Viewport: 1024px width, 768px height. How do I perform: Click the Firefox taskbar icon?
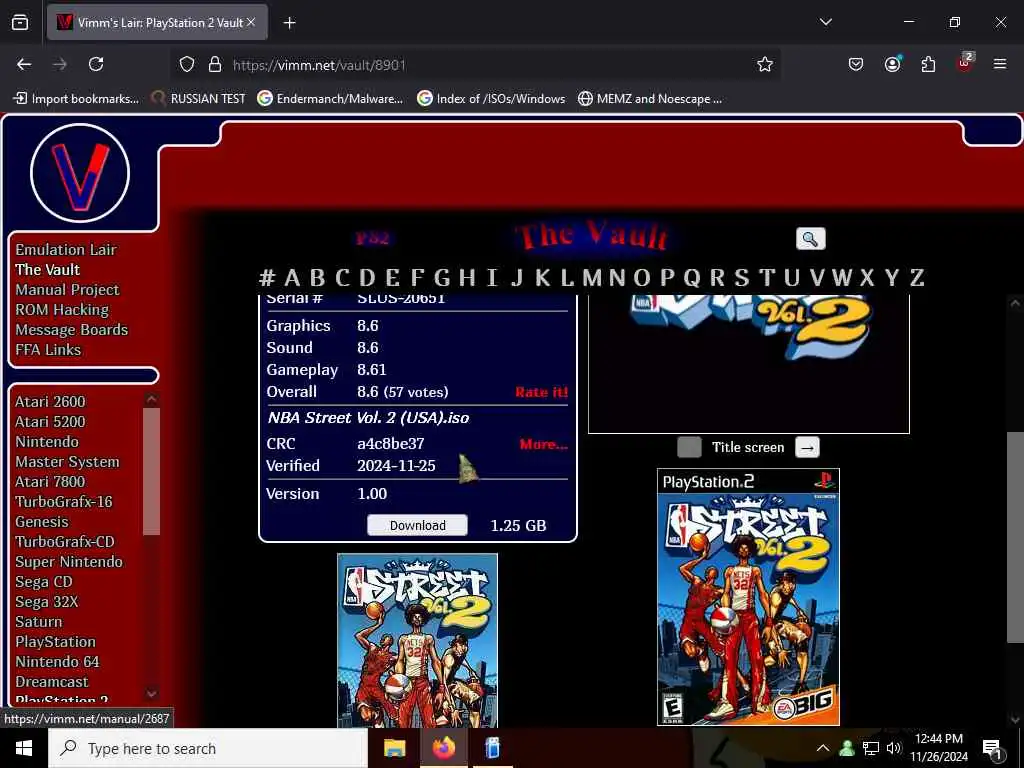[443, 748]
